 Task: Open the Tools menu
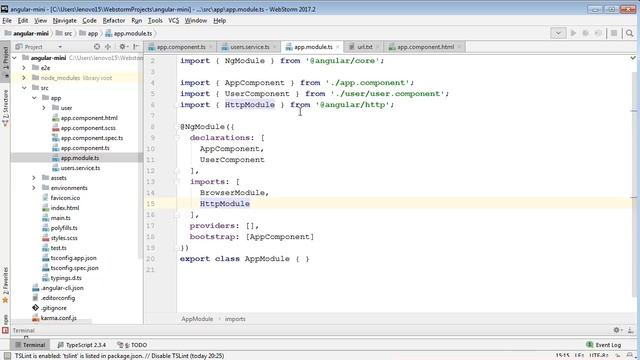[155, 20]
